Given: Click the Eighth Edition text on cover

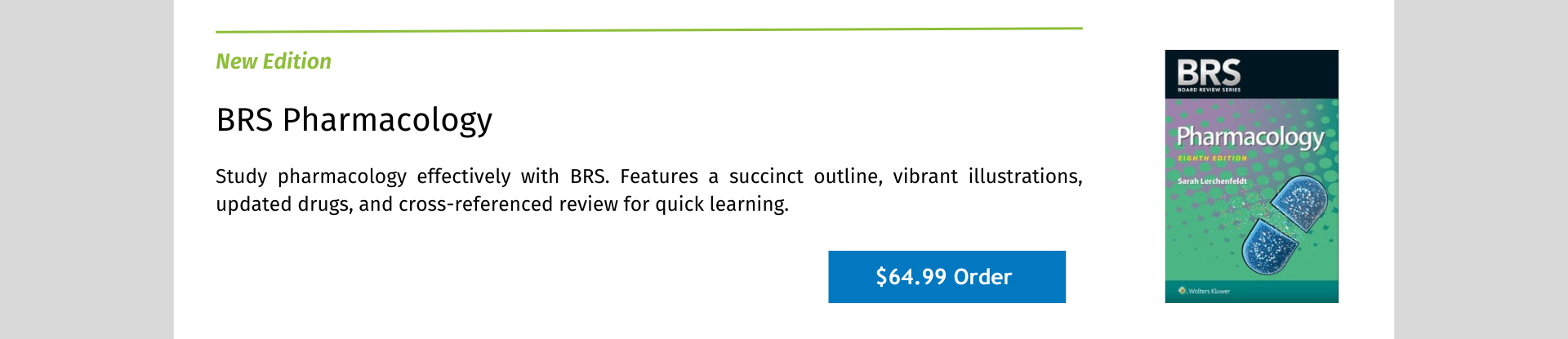Looking at the screenshot, I should click(x=1212, y=158).
